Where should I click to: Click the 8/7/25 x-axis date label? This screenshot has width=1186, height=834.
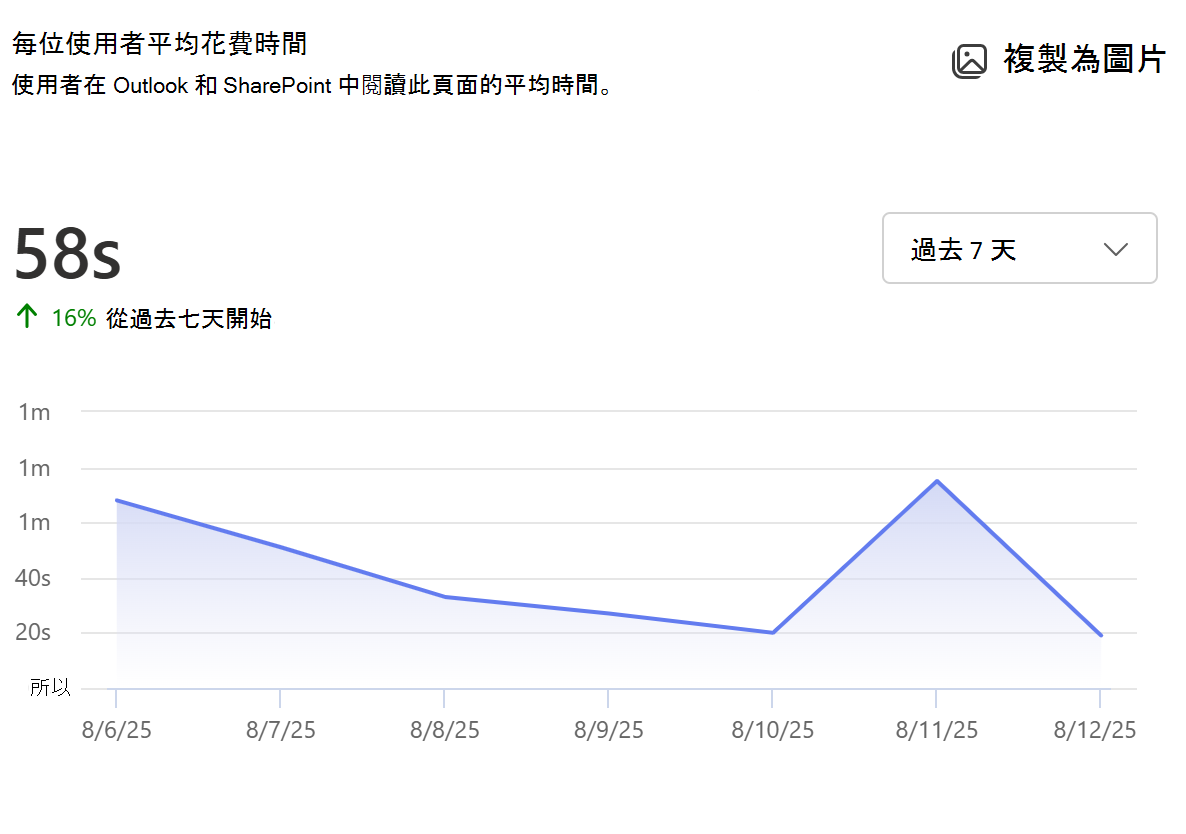tap(281, 730)
